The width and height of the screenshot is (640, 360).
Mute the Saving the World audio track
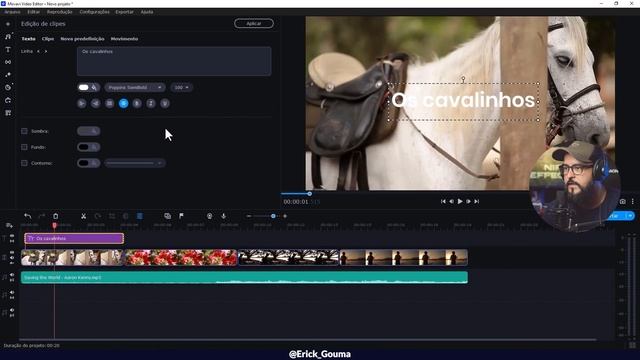click(x=12, y=275)
